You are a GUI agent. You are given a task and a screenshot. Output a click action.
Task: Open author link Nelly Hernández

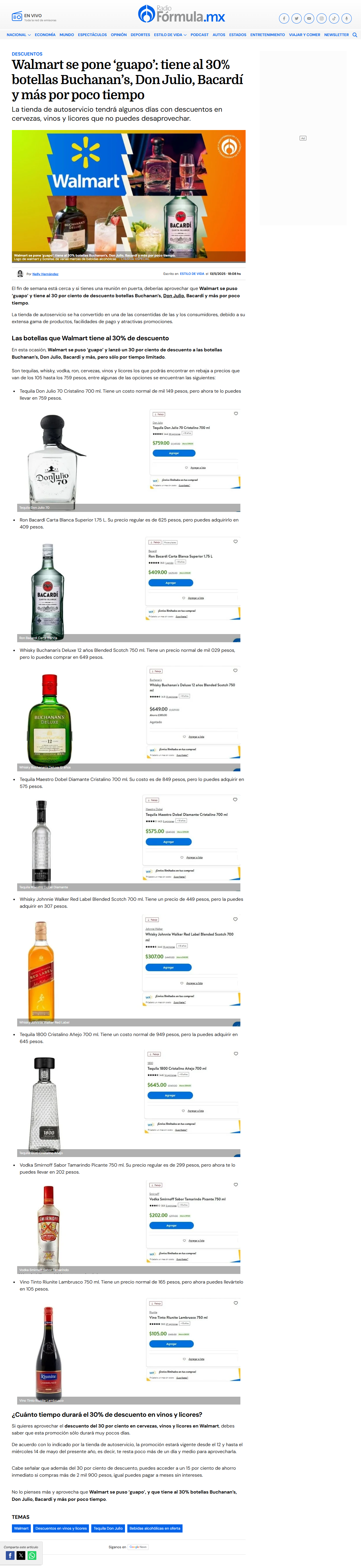(45, 274)
